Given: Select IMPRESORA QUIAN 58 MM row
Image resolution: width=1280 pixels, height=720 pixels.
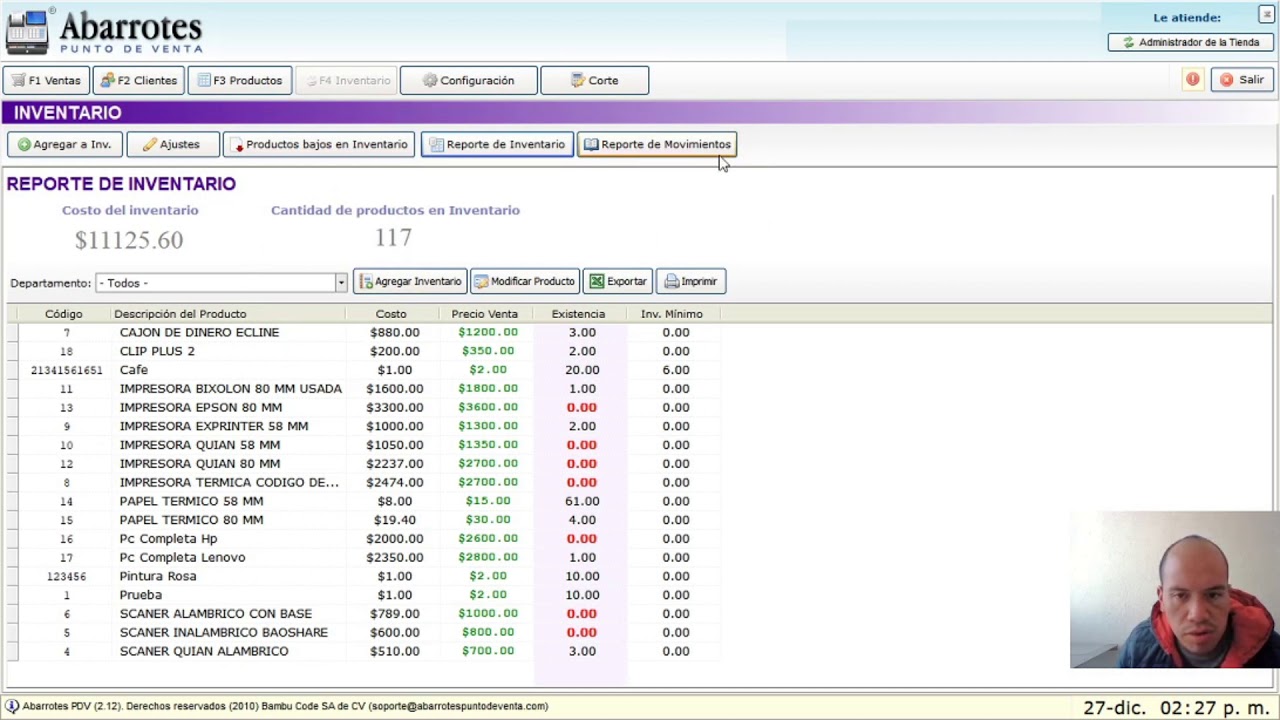Looking at the screenshot, I should (362, 445).
